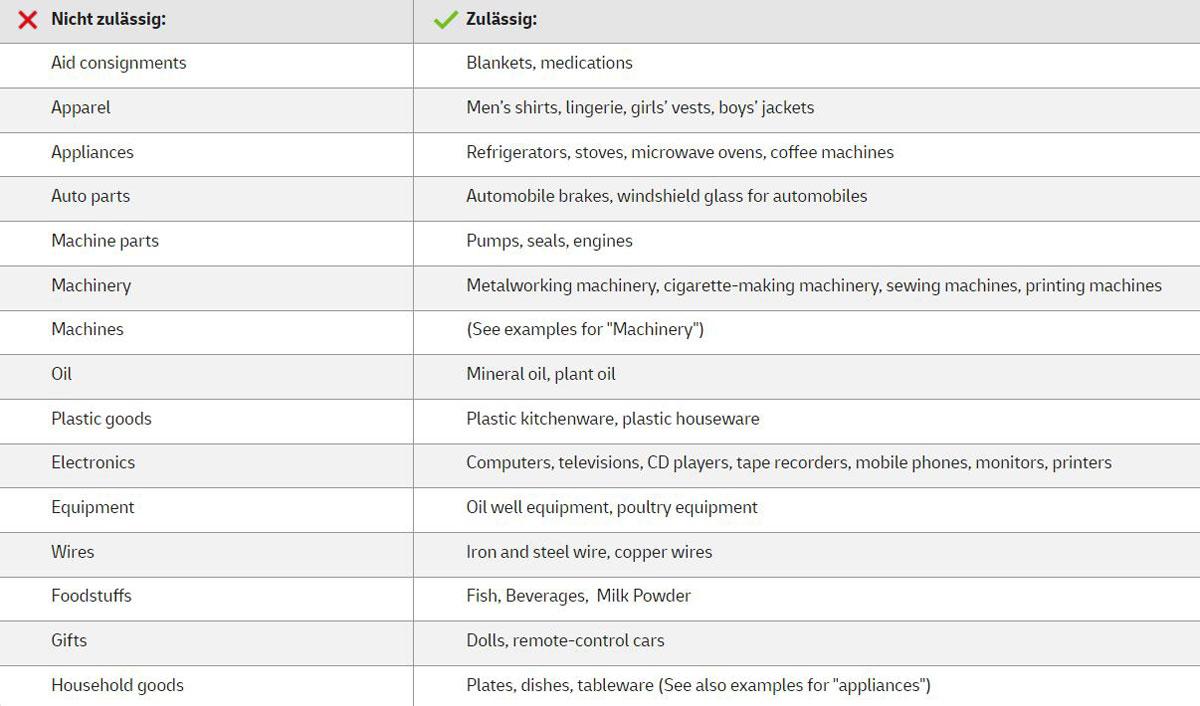1200x706 pixels.
Task: Select the 'Appliances' entry
Action: click(92, 152)
